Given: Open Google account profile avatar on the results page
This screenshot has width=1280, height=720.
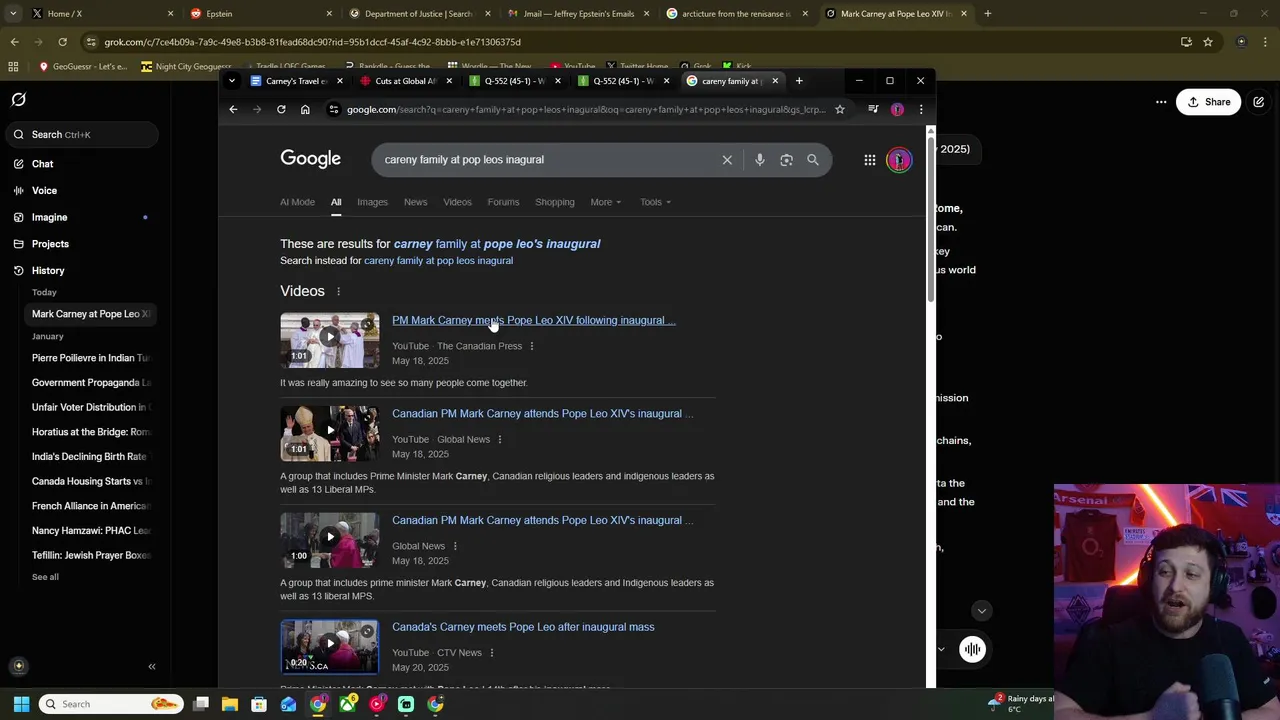Looking at the screenshot, I should [x=899, y=160].
